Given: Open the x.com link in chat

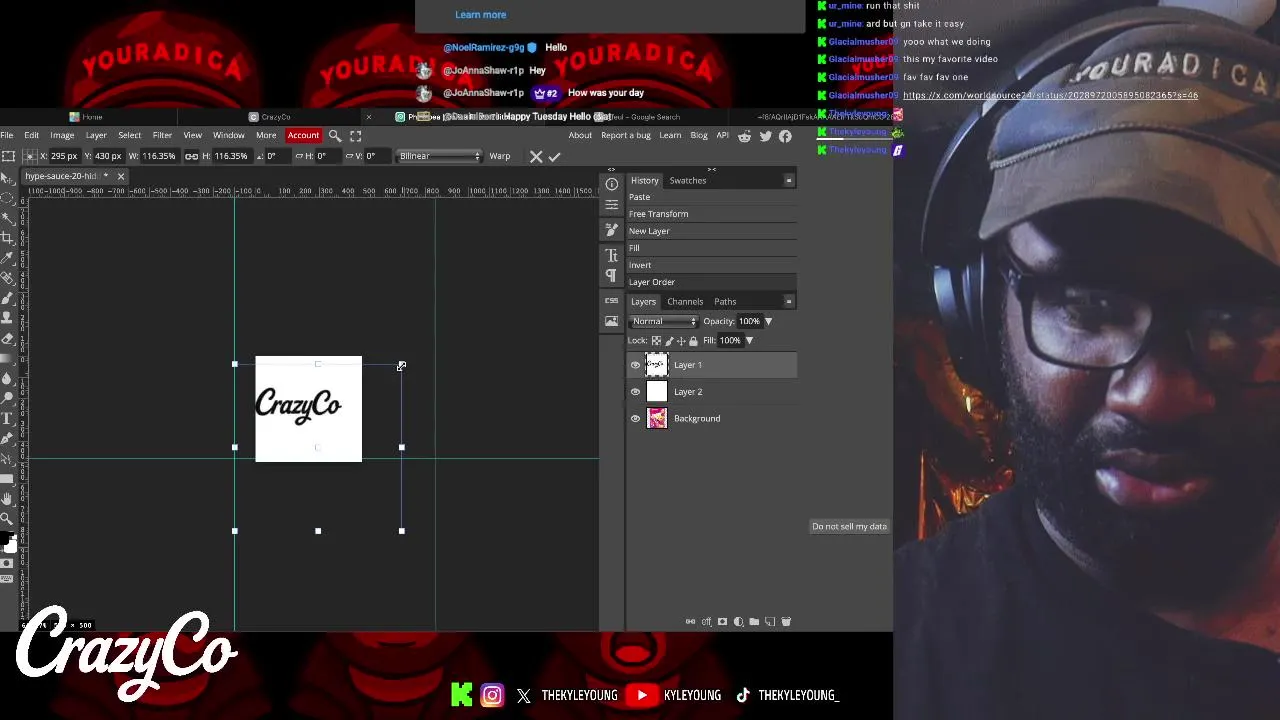Looking at the screenshot, I should (1050, 95).
